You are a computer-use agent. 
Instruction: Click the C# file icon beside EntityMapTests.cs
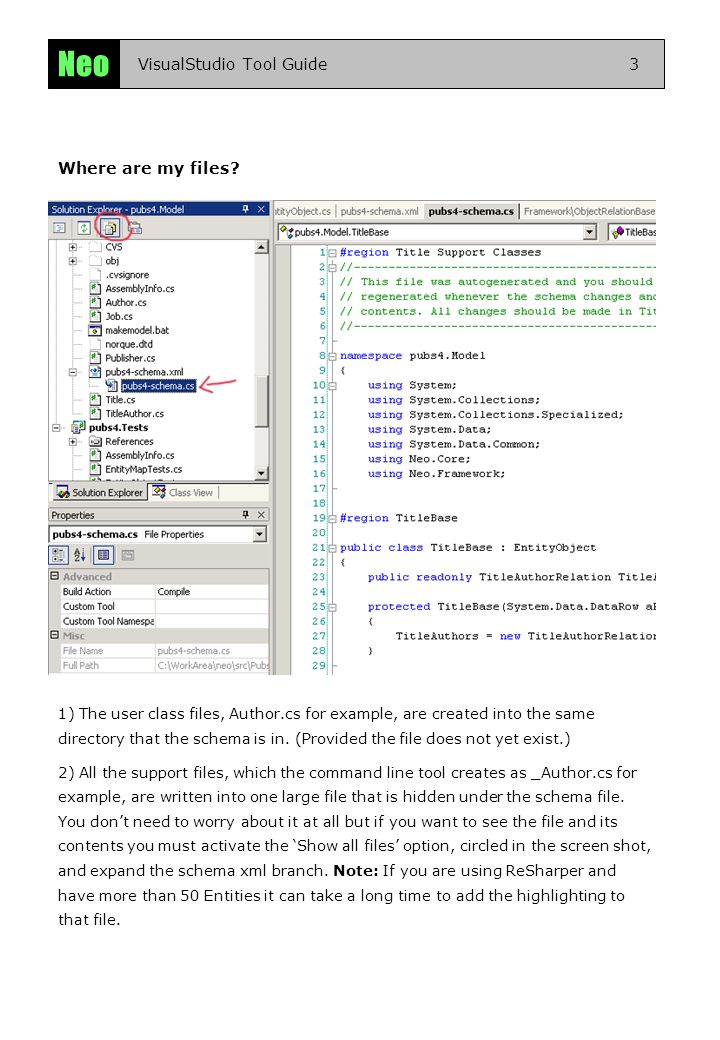point(95,470)
